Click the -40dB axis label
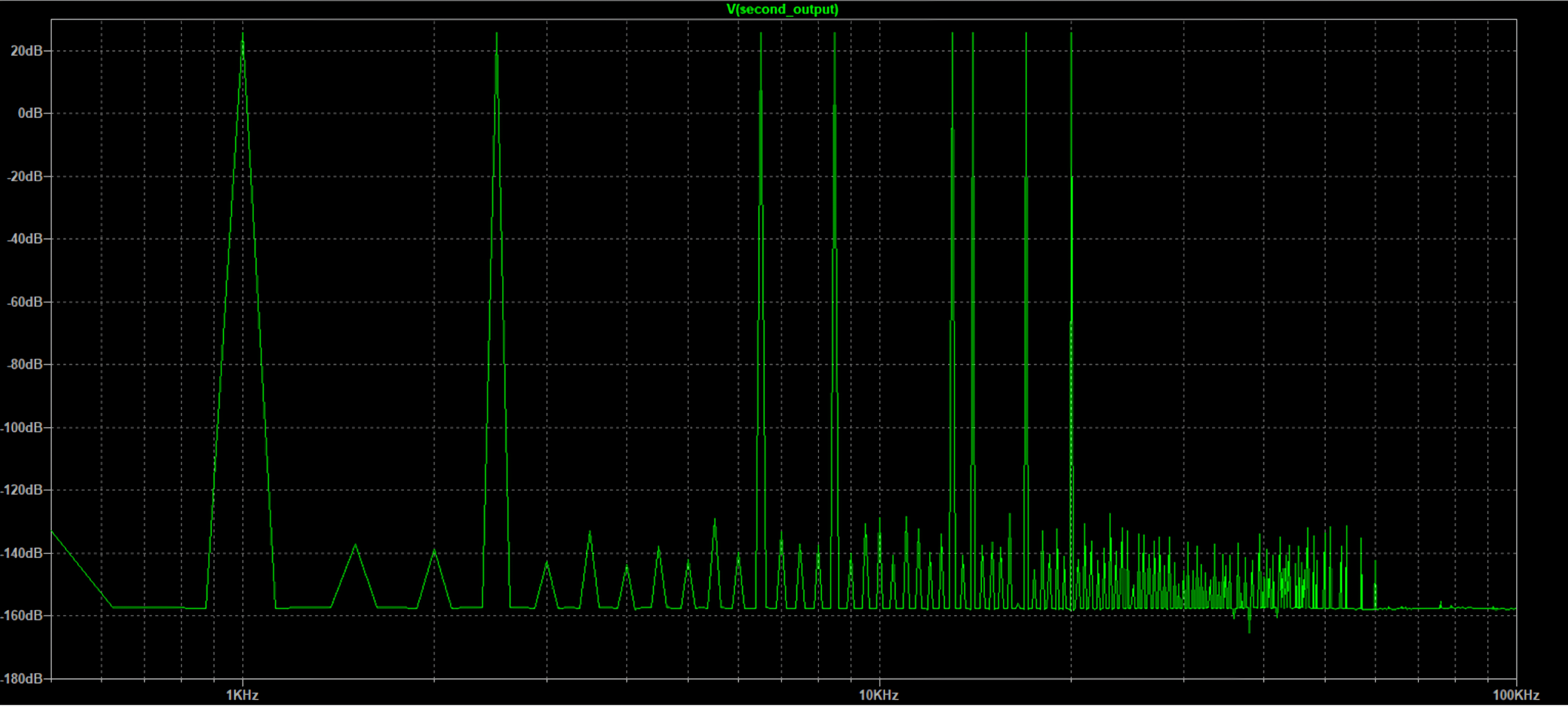 click(25, 239)
